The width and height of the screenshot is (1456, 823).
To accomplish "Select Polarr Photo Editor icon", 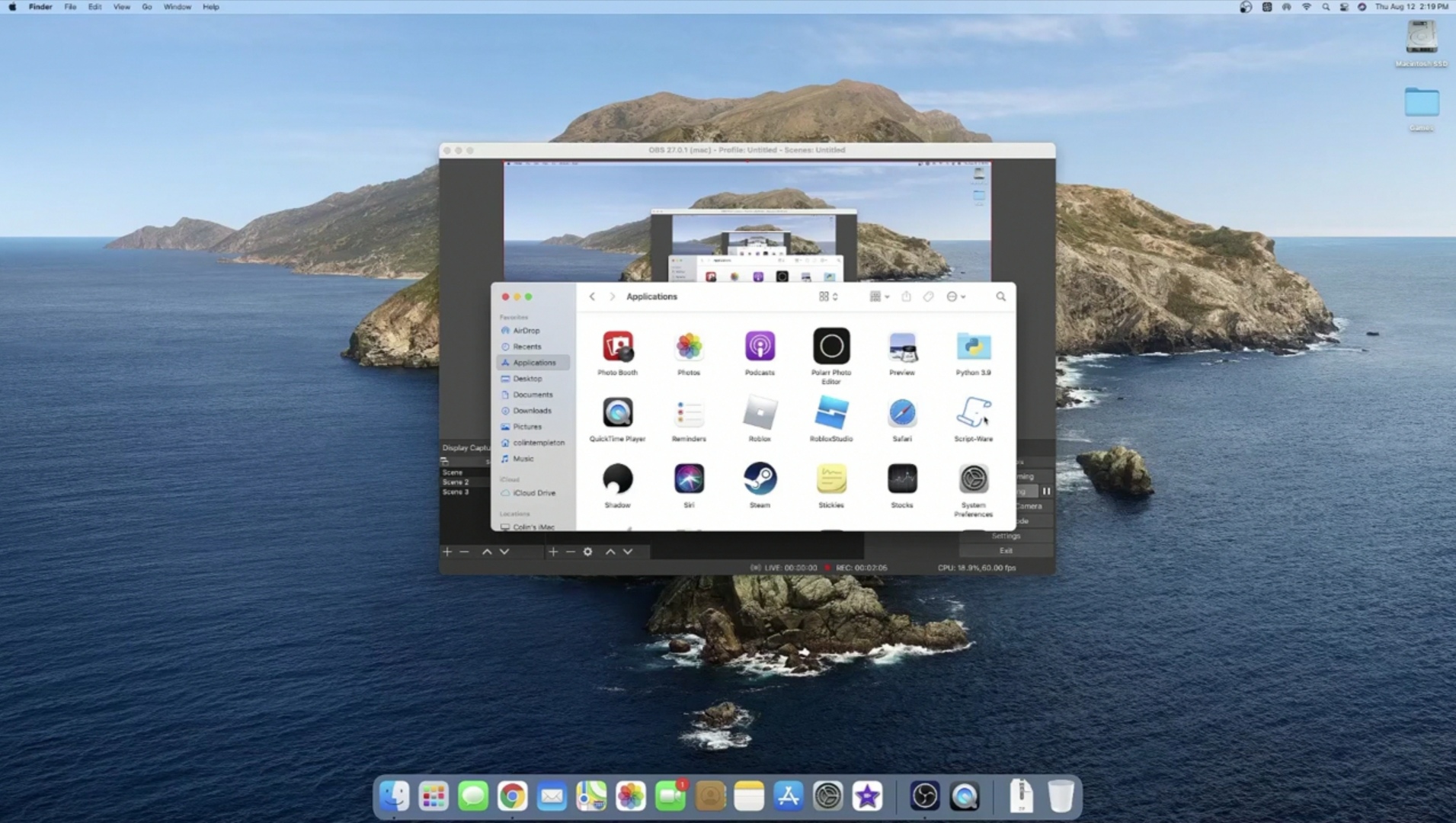I will [831, 347].
